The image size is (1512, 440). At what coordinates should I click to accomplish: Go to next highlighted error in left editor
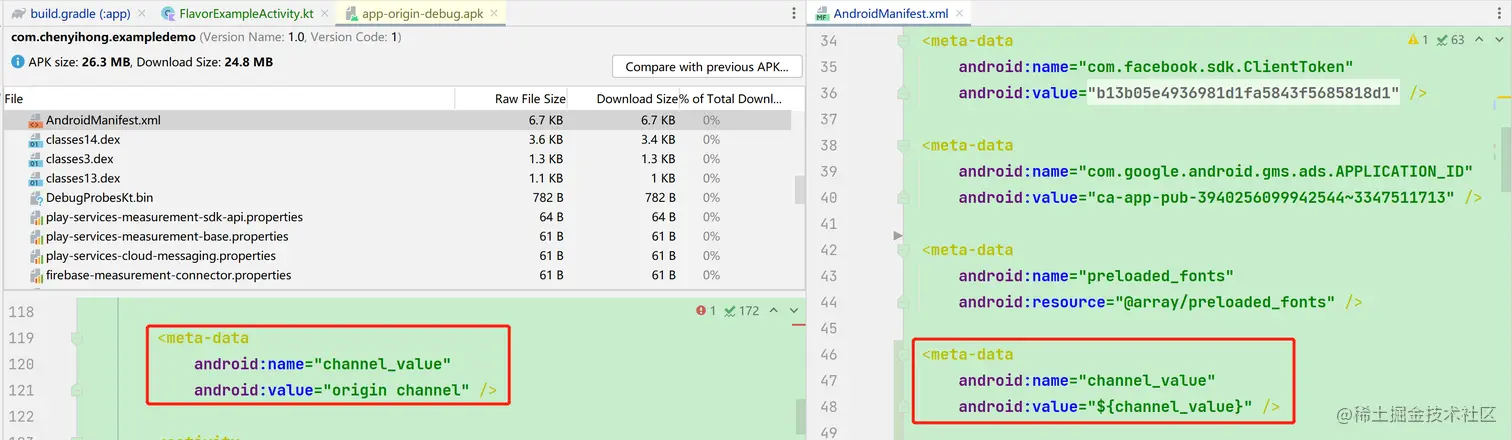[794, 311]
